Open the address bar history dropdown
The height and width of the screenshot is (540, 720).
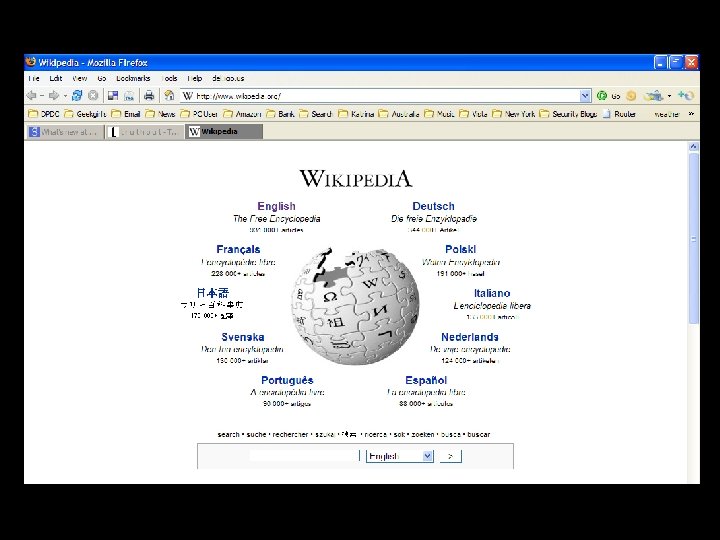(x=585, y=96)
